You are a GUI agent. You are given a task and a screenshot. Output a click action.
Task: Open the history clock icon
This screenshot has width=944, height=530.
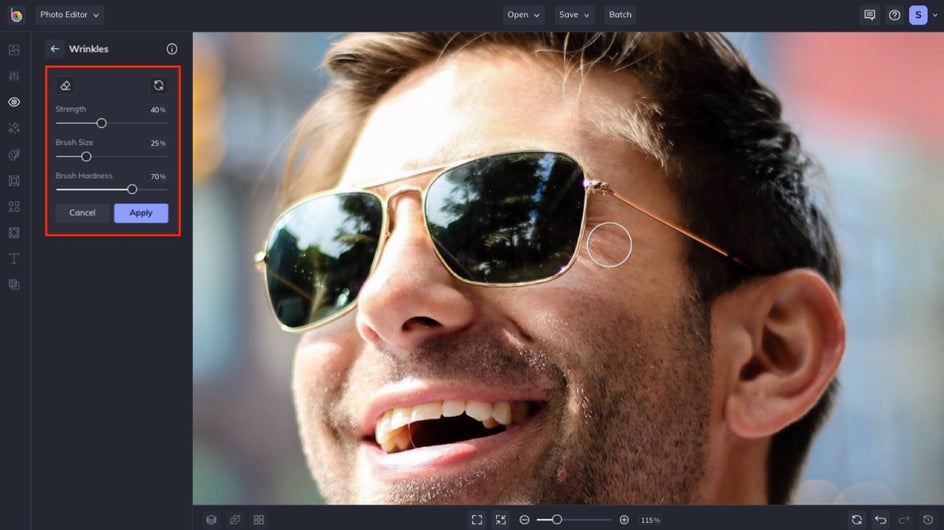click(928, 519)
